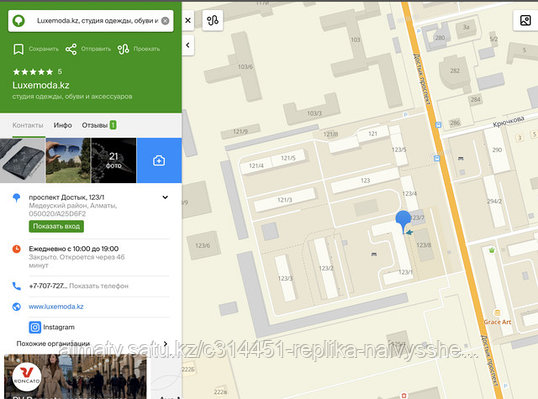538x399 pixels.
Task: Expand address details with the down chevron
Action: pyautogui.click(x=165, y=197)
